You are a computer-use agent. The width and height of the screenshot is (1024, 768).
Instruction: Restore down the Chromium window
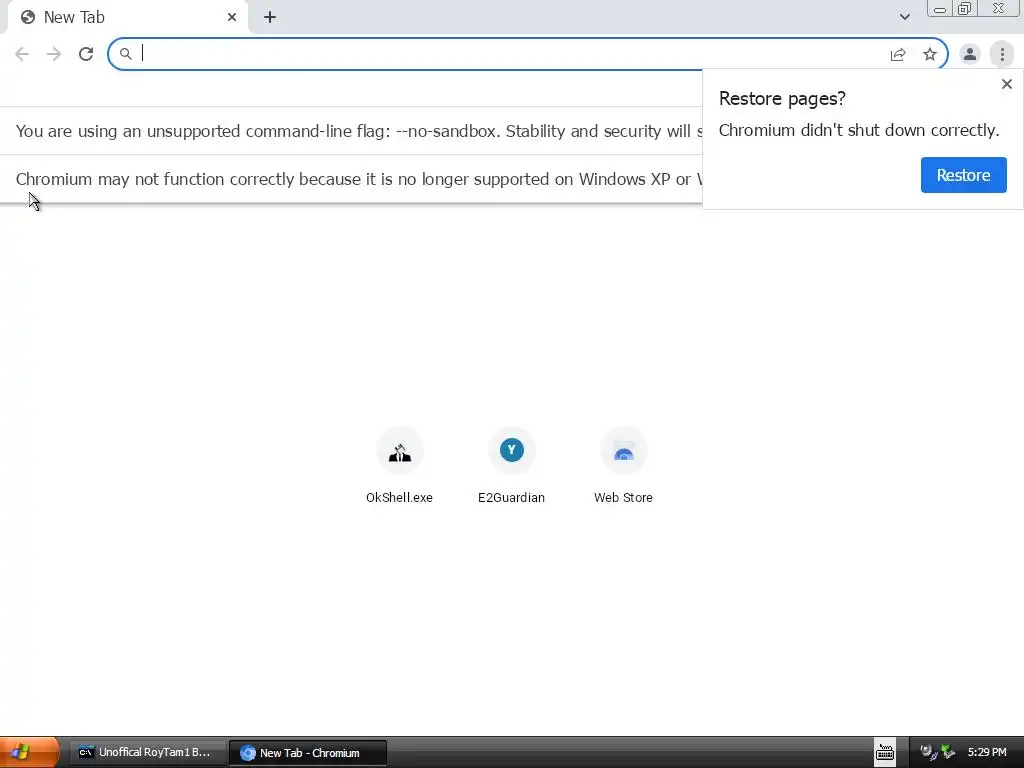tap(964, 9)
